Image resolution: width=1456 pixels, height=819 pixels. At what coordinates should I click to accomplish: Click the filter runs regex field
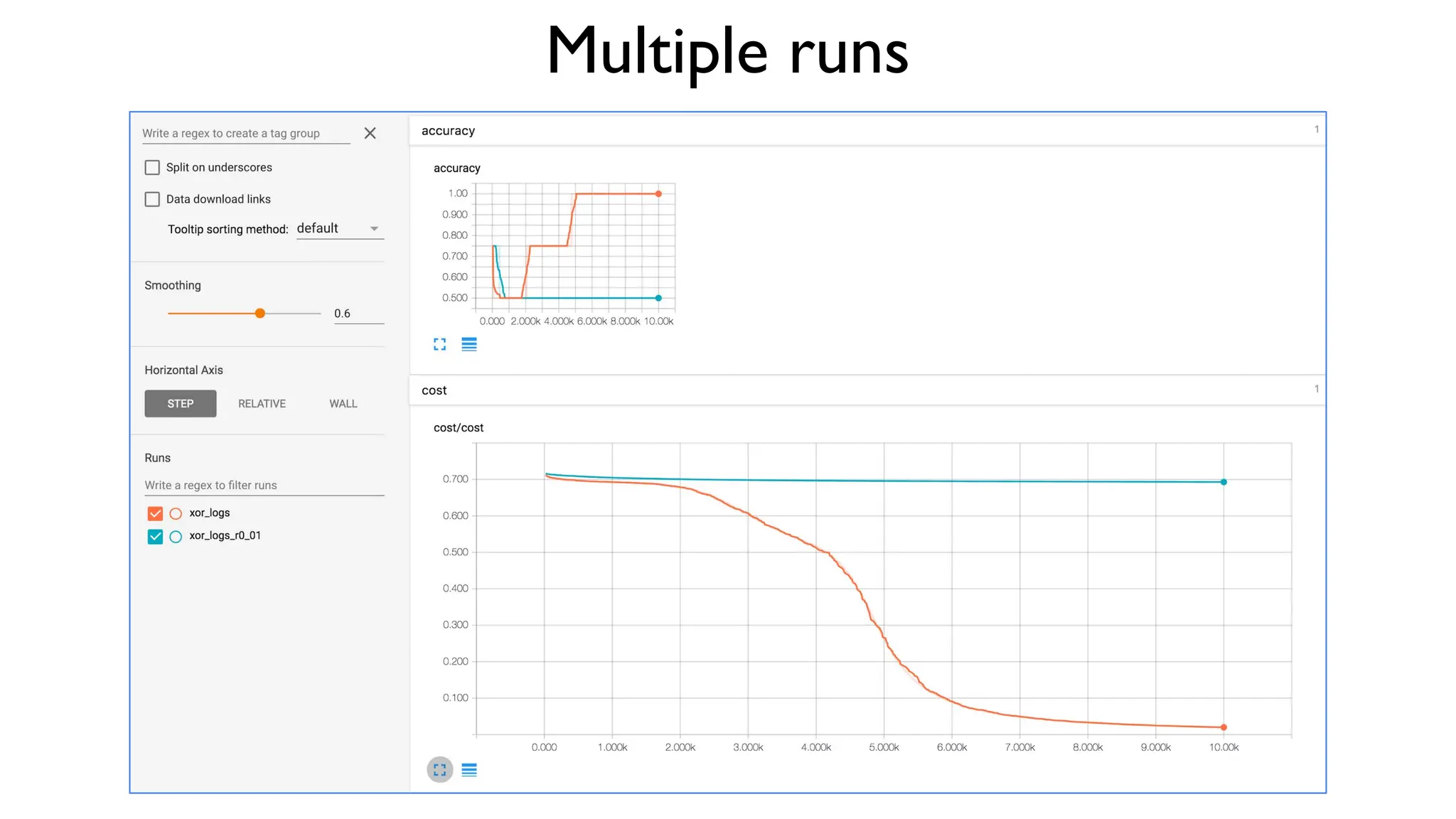[264, 486]
